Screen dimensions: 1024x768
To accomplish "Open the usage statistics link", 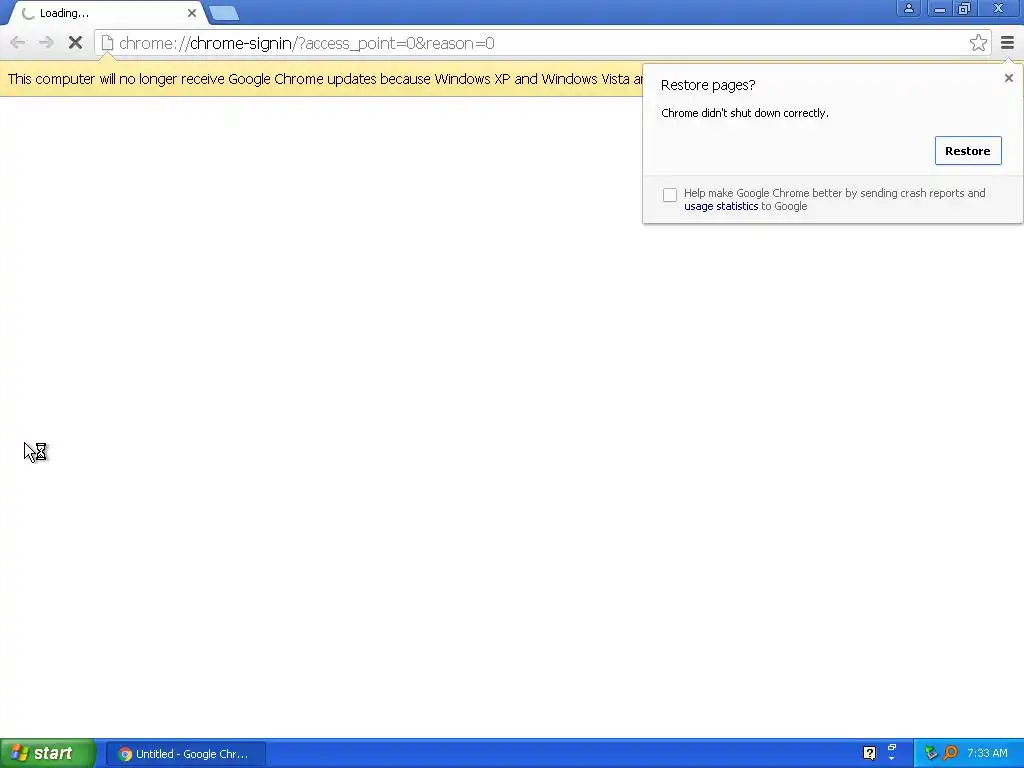I will [x=721, y=206].
